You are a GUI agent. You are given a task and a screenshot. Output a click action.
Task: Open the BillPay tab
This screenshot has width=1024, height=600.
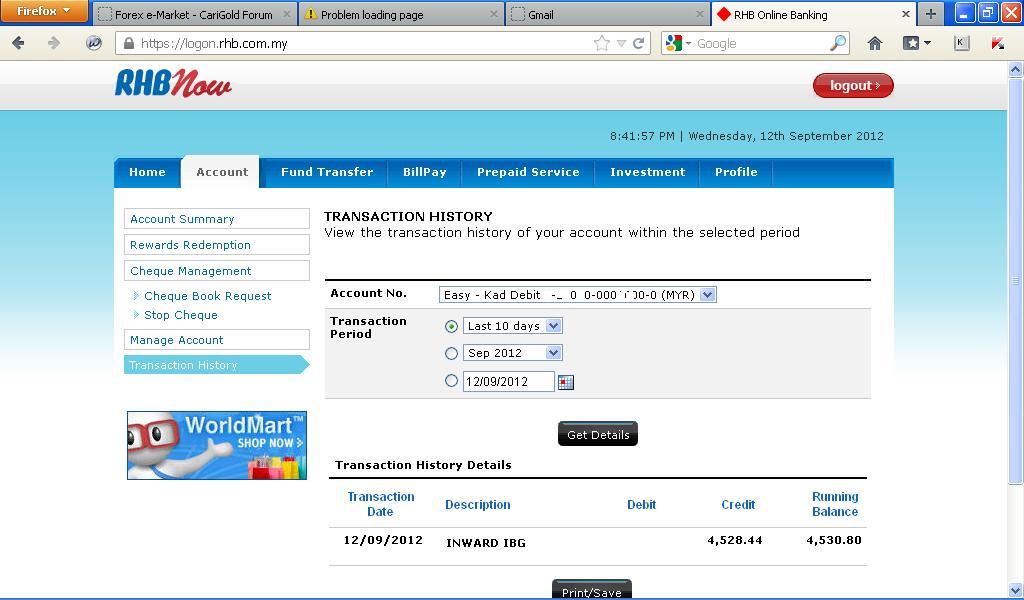(424, 172)
